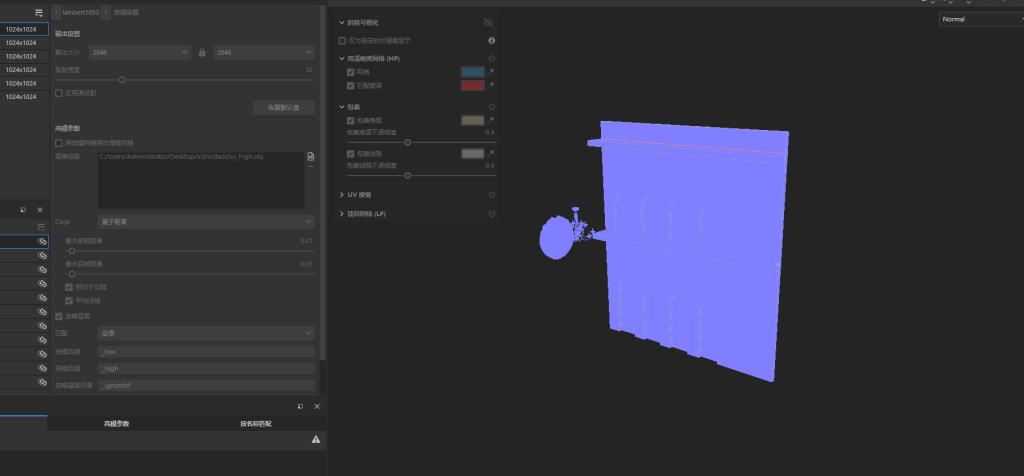1024x476 pixels.
Task: Open the list filter icon above 1024x1024 entries
Action: 39,12
